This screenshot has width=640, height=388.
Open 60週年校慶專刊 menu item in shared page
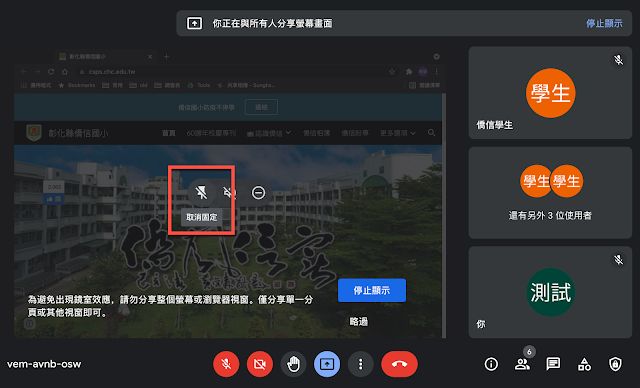pos(211,133)
